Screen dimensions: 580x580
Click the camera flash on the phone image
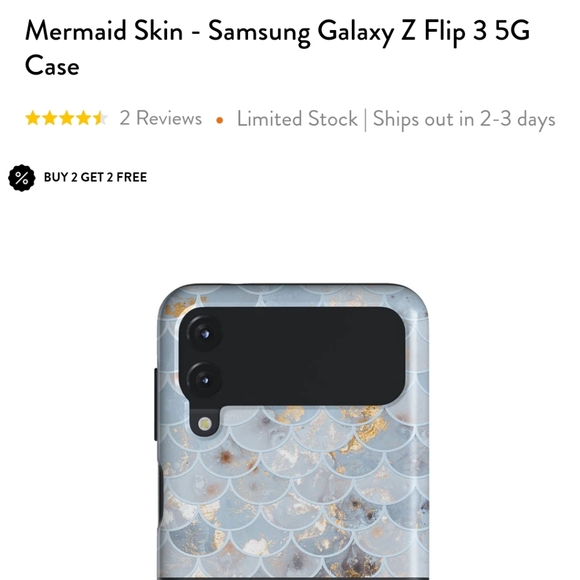coord(205,424)
